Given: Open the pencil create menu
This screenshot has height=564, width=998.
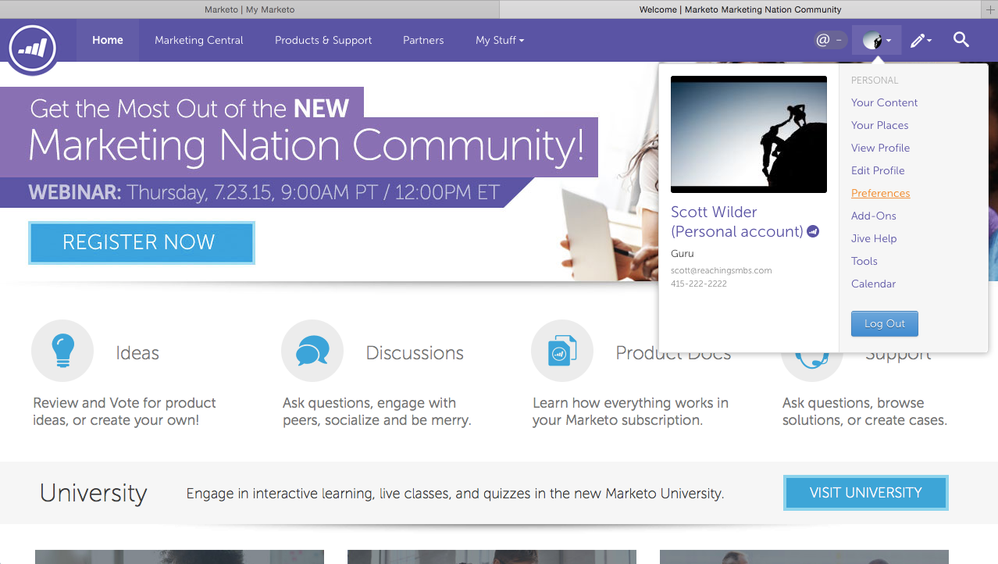Looking at the screenshot, I should [x=920, y=41].
